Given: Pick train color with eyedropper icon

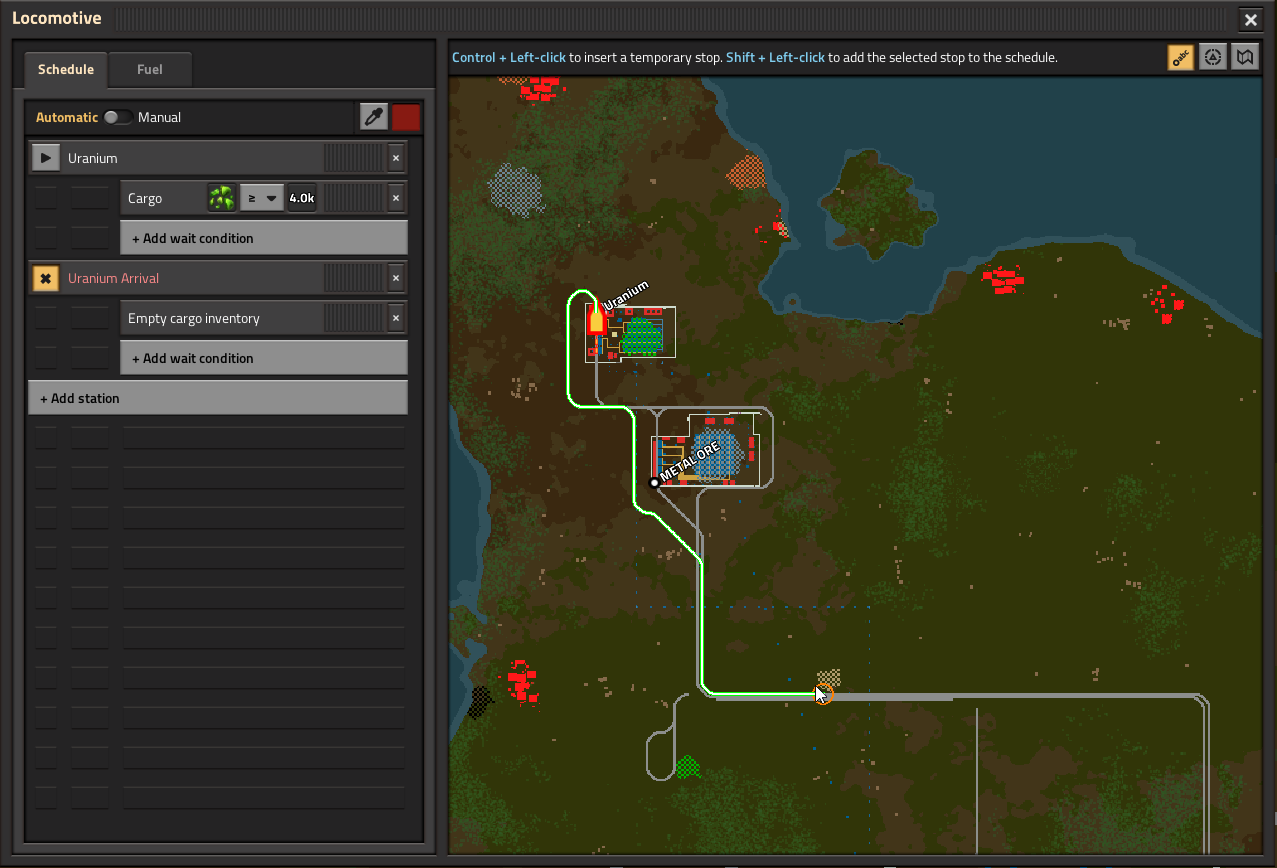Looking at the screenshot, I should coord(374,117).
